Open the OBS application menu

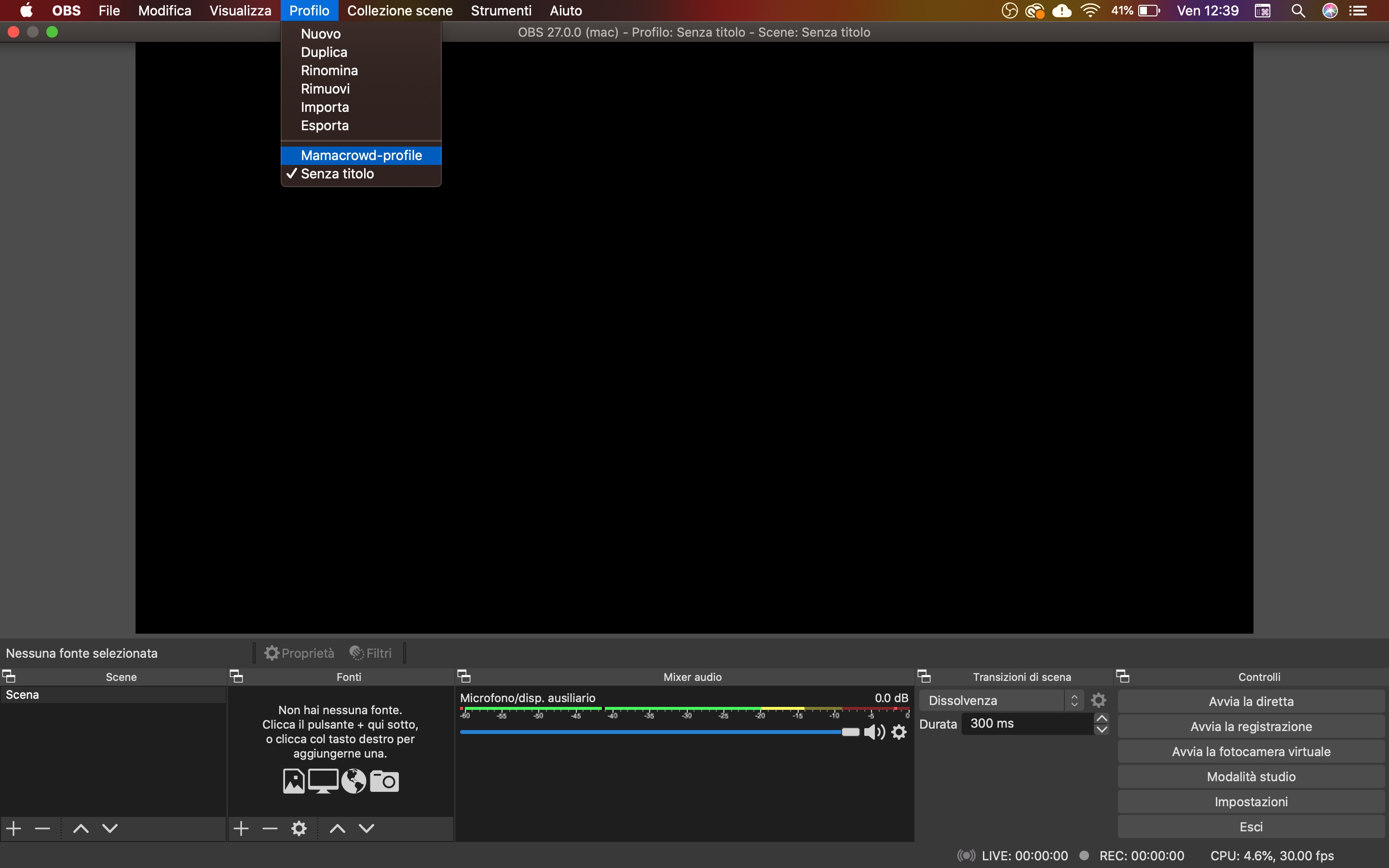[66, 11]
